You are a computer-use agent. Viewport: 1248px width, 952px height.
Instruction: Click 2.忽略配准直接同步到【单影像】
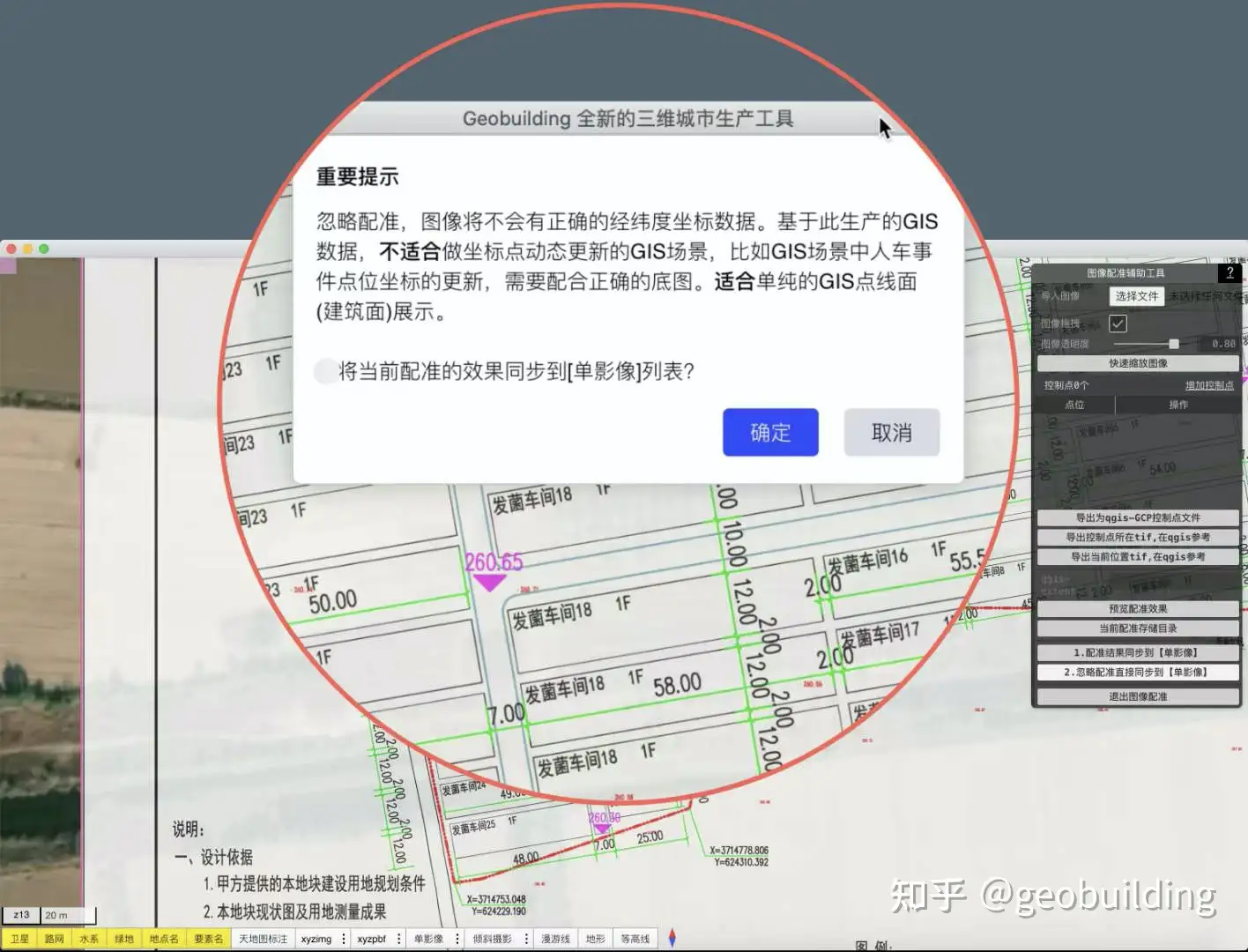[1138, 673]
